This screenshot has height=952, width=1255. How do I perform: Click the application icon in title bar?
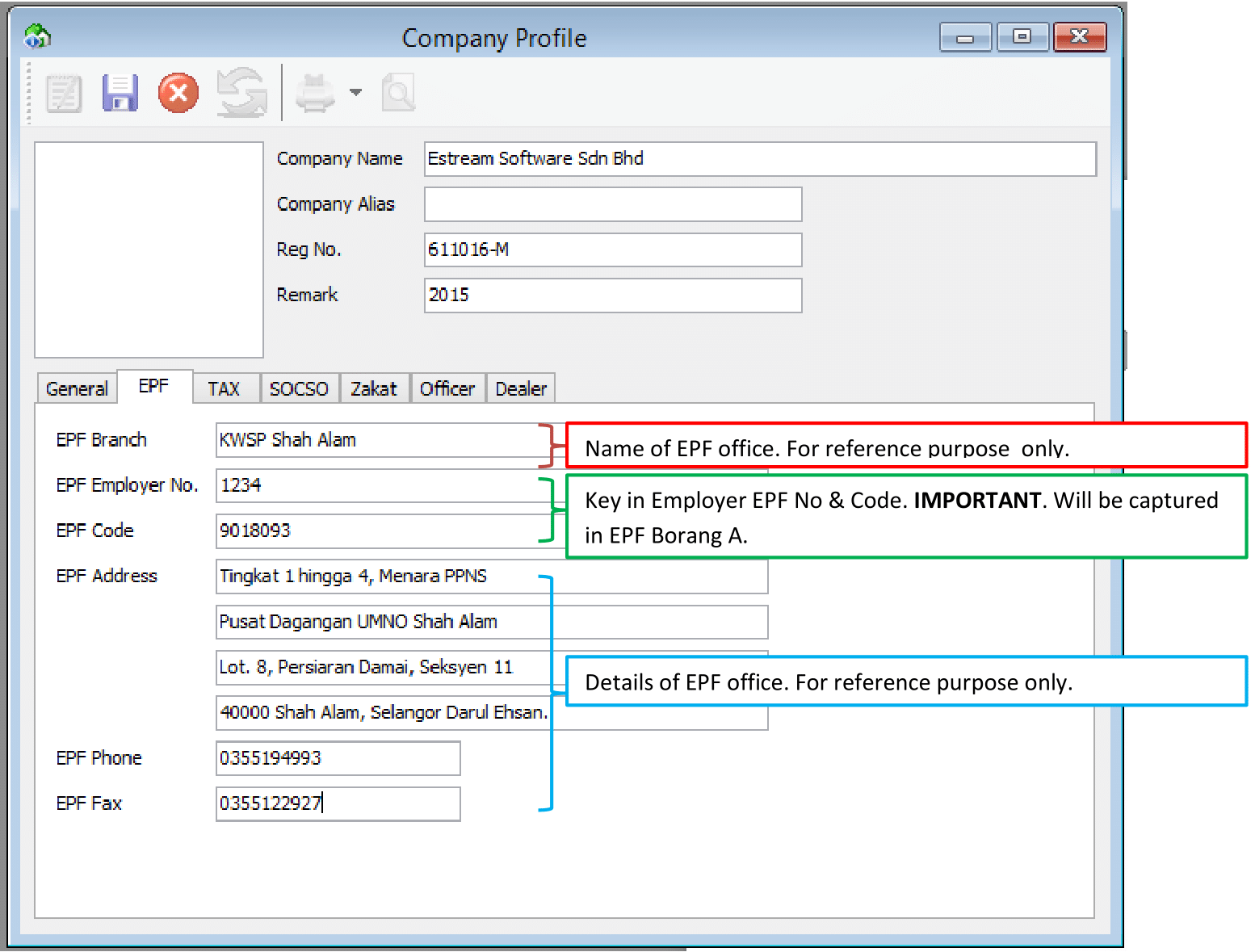[37, 37]
